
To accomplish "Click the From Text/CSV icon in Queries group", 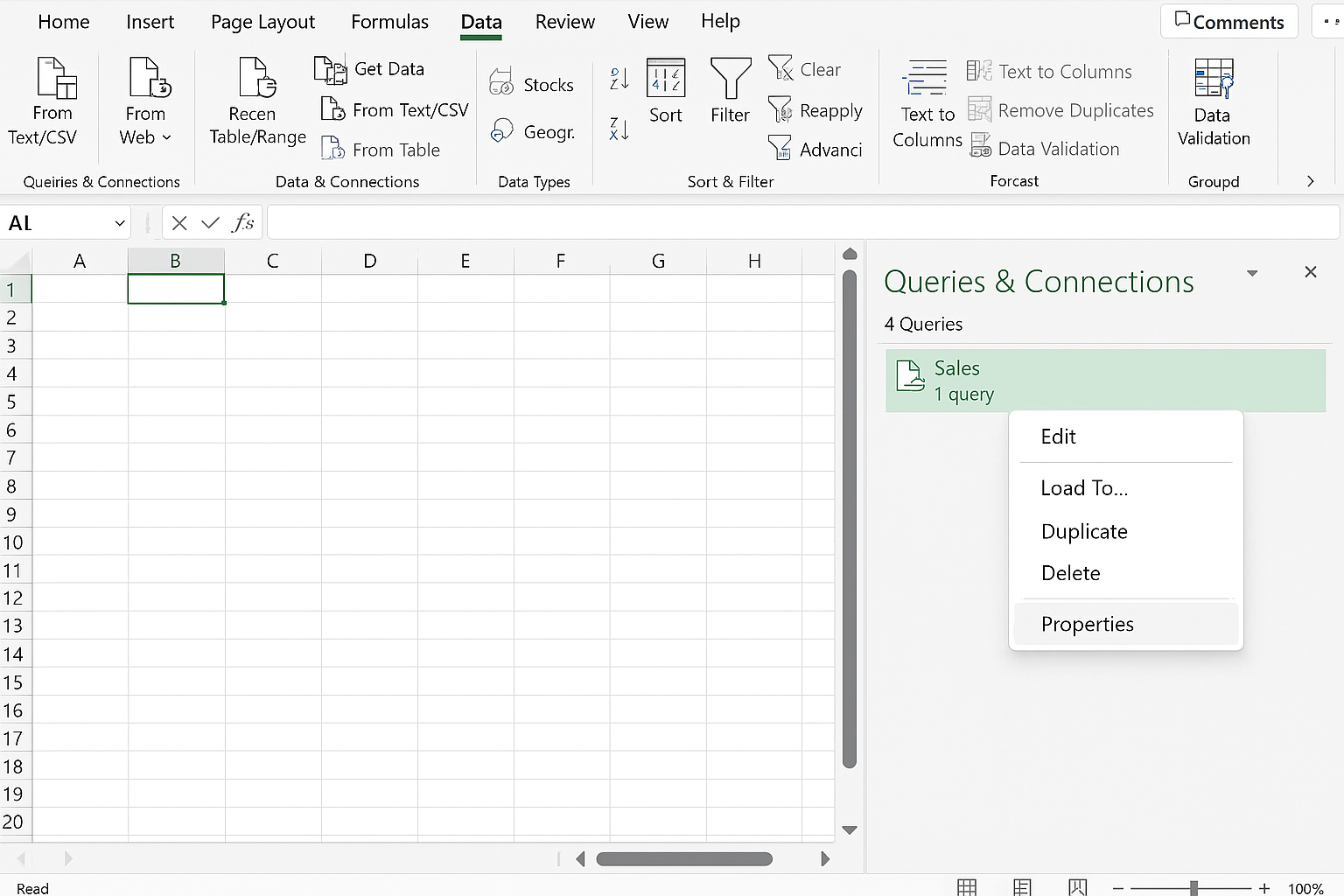I will pos(56,78).
